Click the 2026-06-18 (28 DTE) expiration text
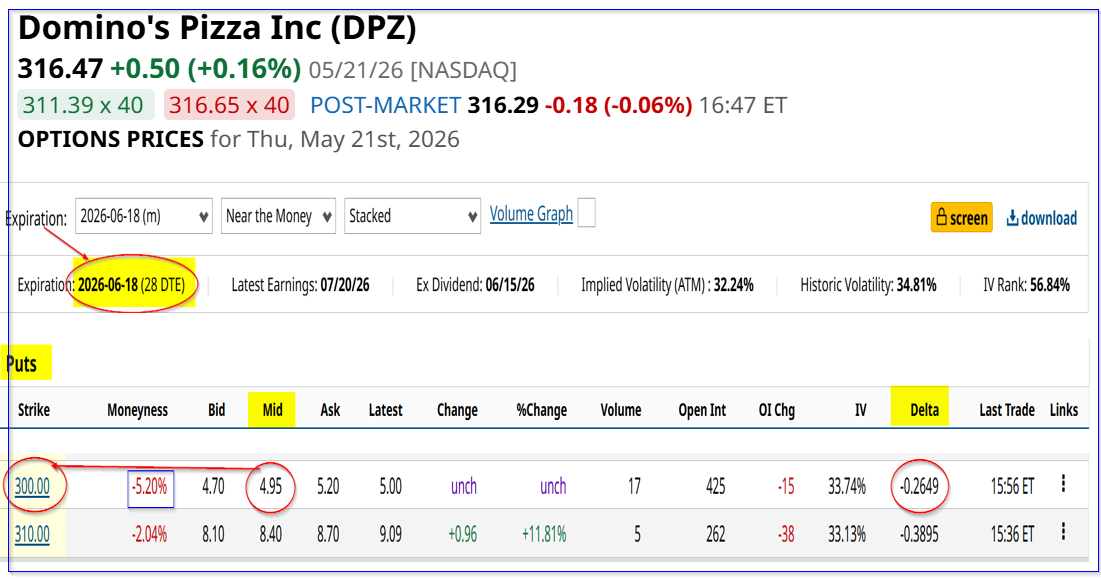 [x=131, y=285]
